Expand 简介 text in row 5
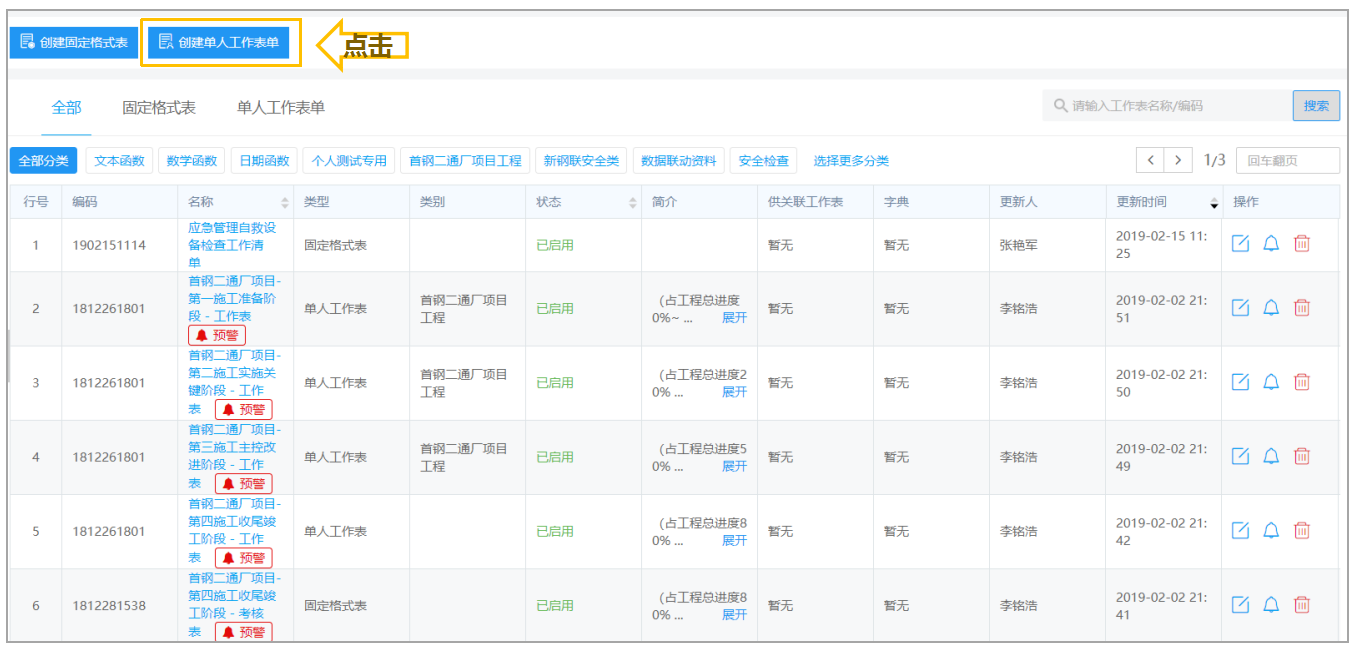Screen dimensions: 1354x649 735,540
